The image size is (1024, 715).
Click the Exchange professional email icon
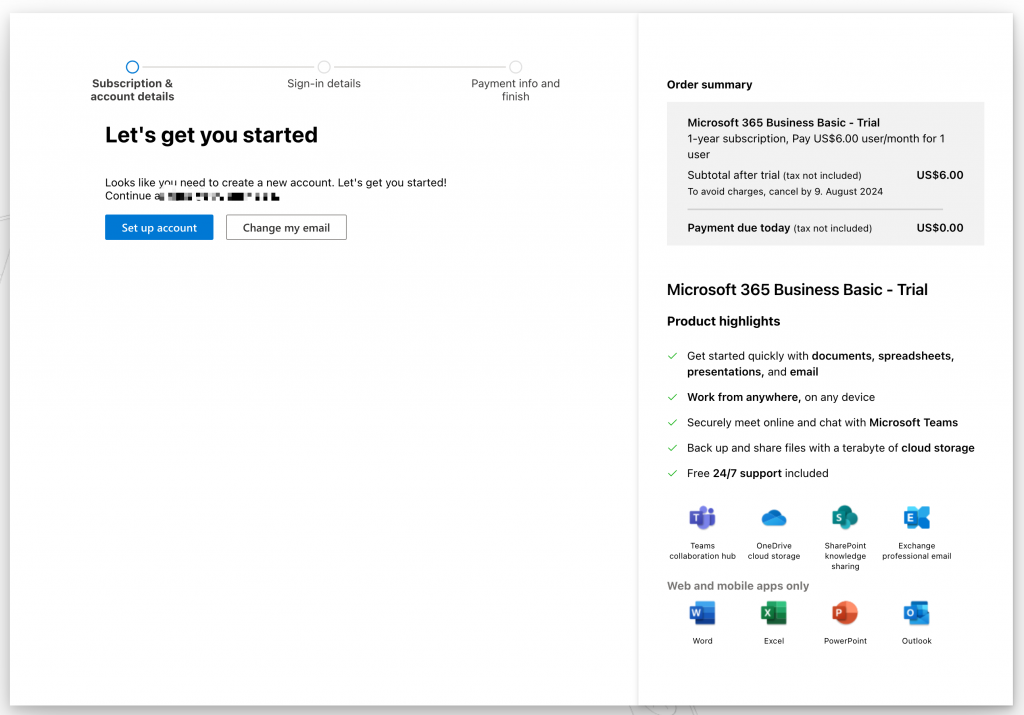point(916,518)
